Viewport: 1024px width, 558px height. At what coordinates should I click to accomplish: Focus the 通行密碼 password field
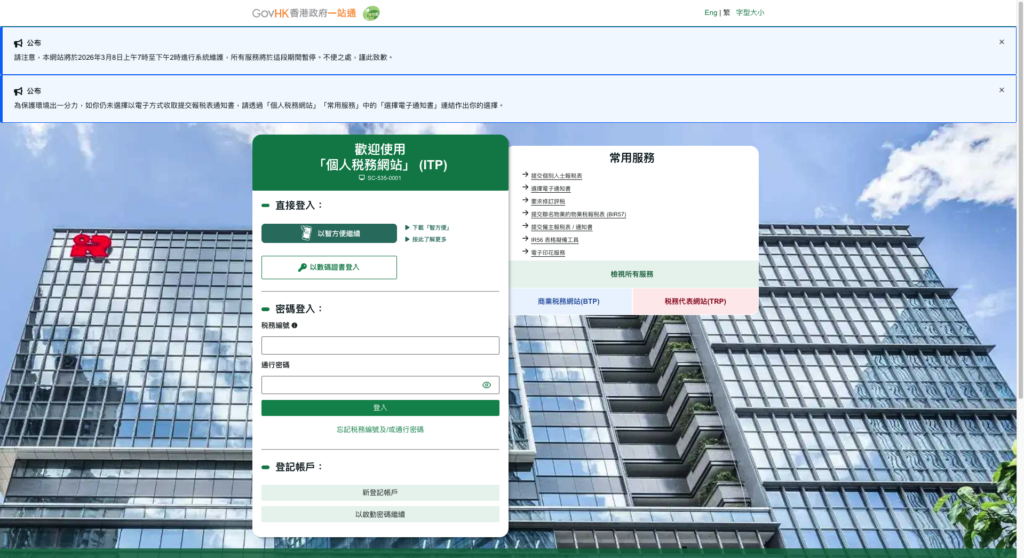380,385
